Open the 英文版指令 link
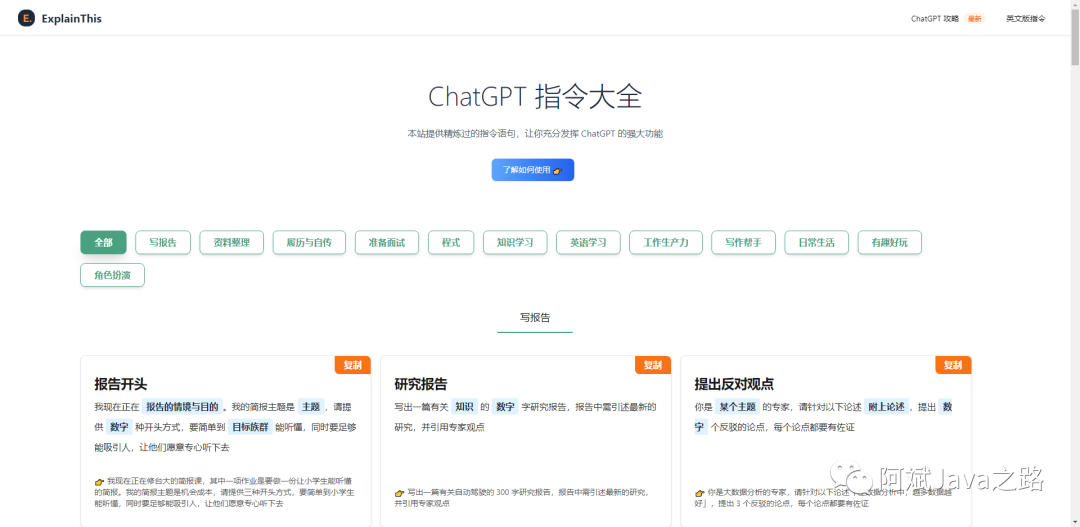Image resolution: width=1080 pixels, height=527 pixels. [1025, 18]
